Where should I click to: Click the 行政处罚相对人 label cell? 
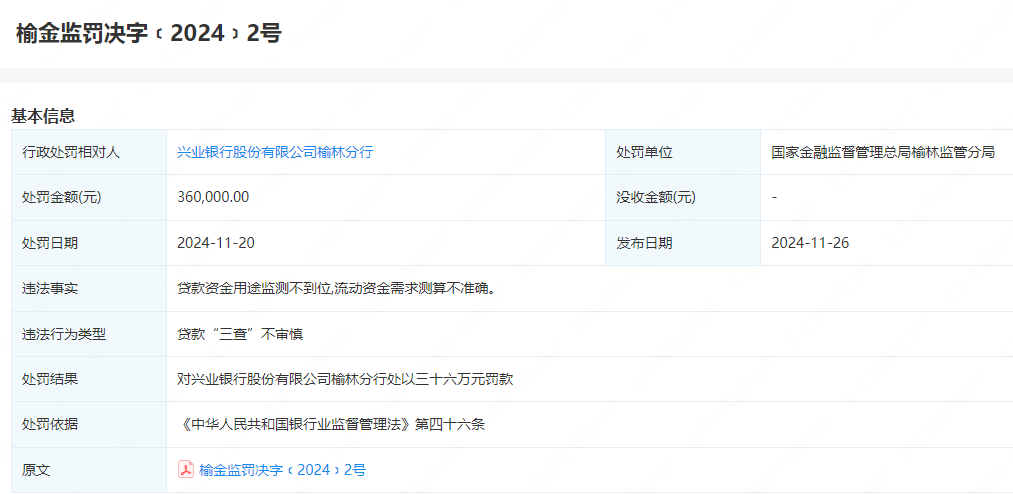coord(89,152)
